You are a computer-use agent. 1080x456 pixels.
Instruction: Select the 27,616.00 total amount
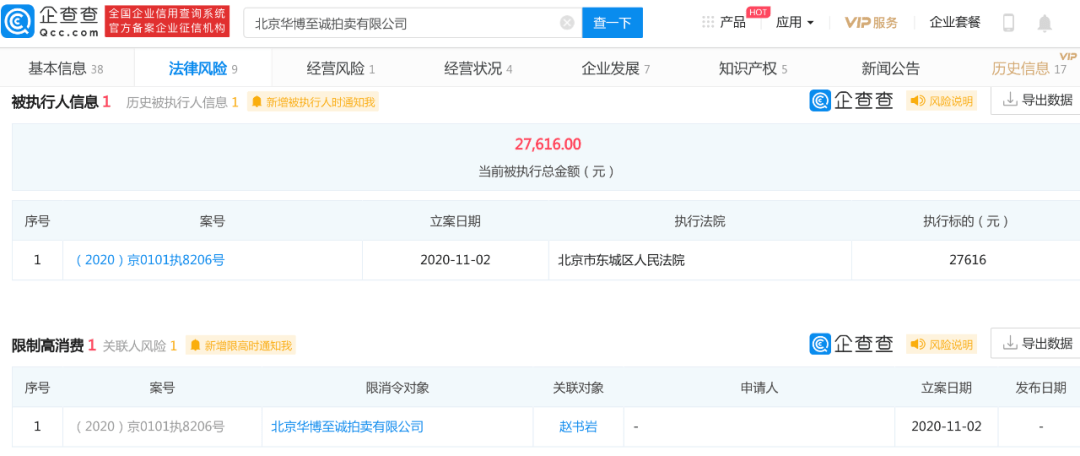pos(548,144)
